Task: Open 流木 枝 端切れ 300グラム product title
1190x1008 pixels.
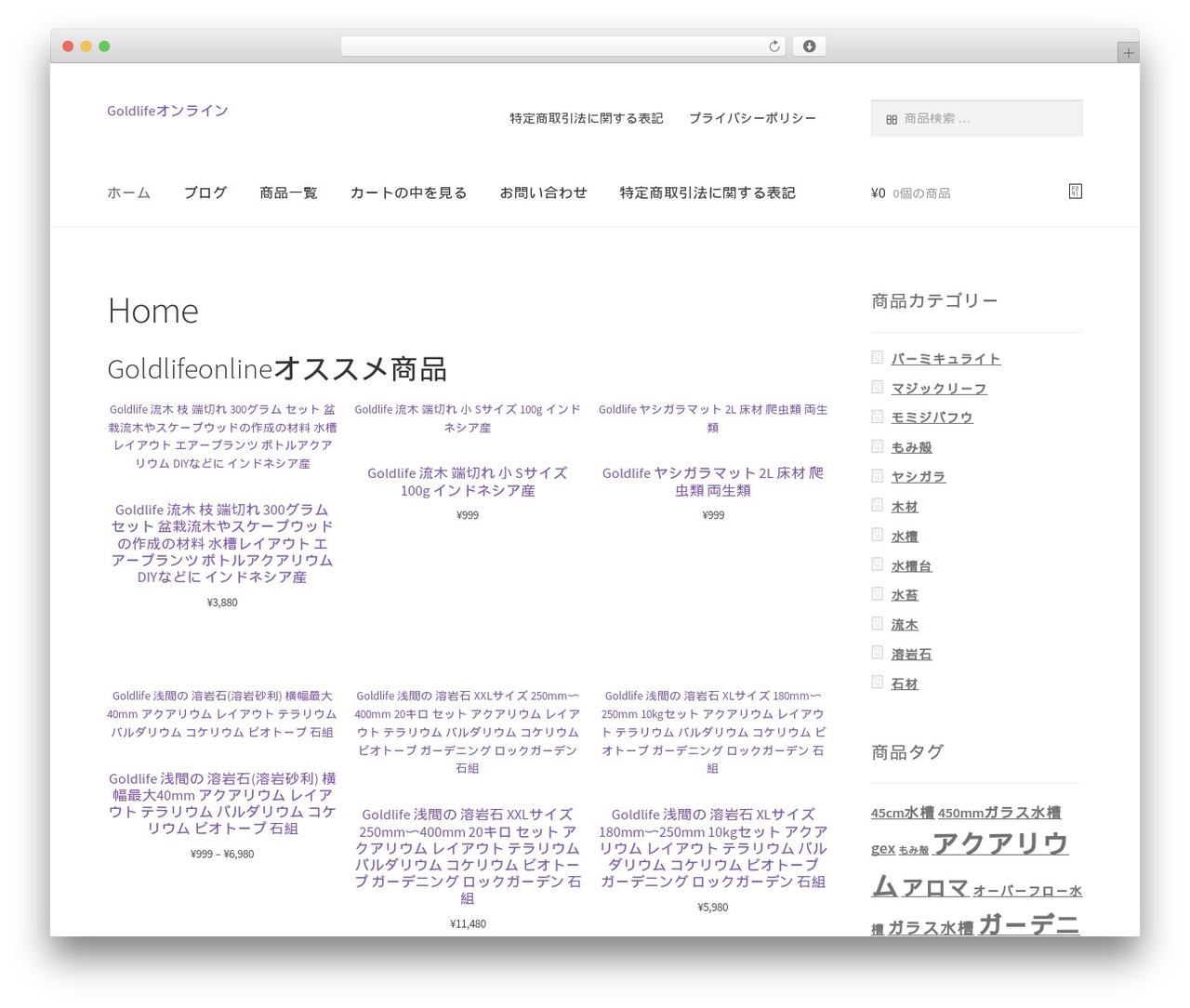Action: [x=222, y=543]
